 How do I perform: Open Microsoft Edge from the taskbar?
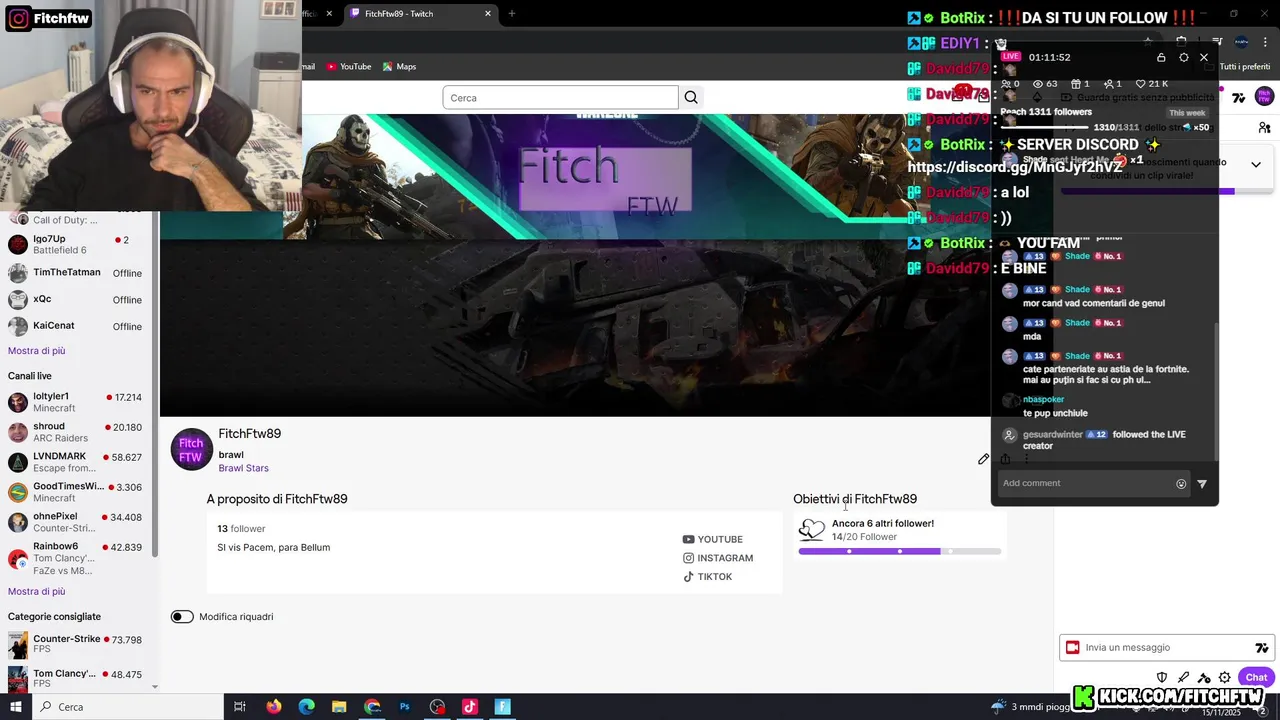[x=307, y=706]
